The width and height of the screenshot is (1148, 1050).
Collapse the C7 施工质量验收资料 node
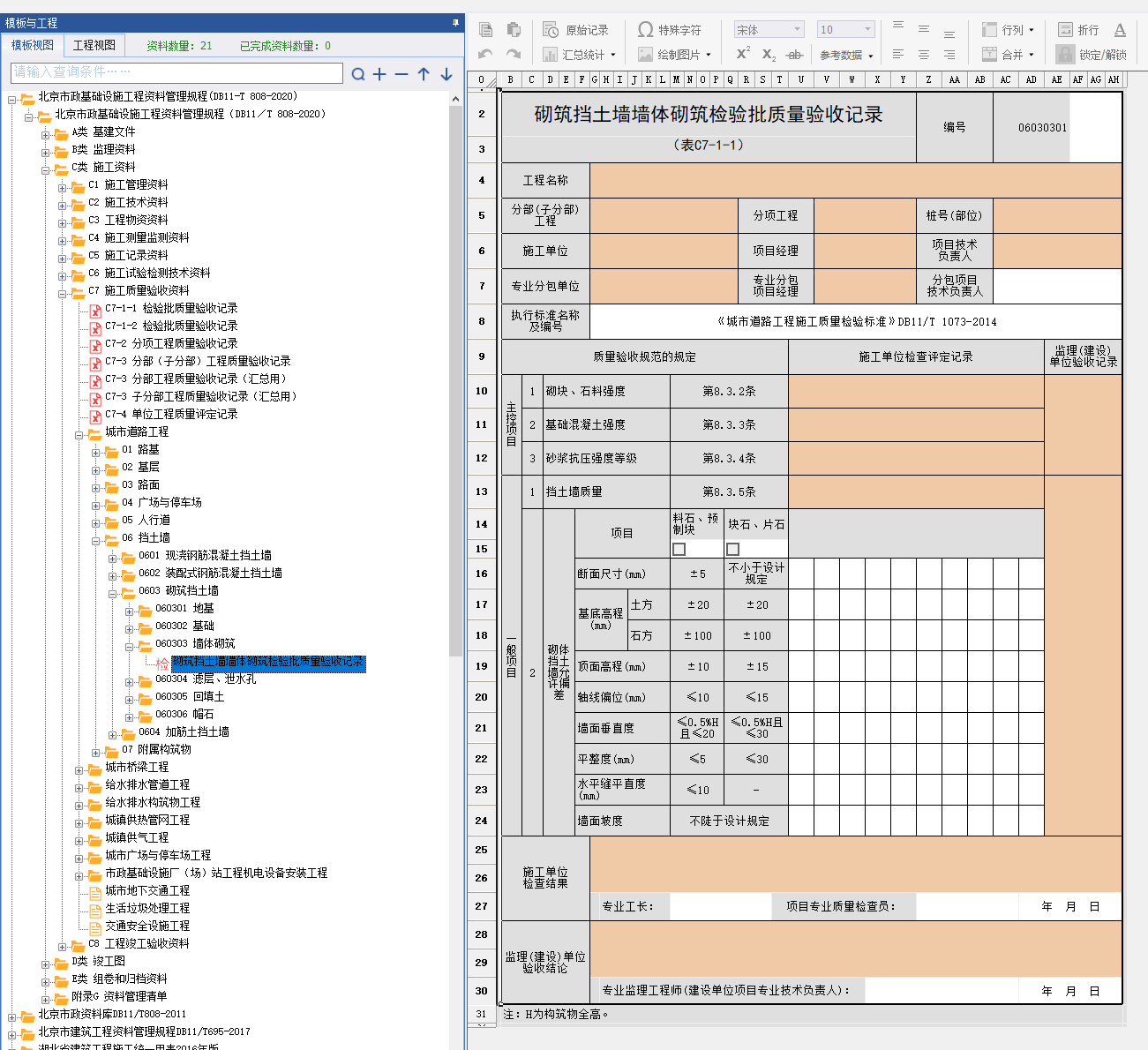coord(63,294)
